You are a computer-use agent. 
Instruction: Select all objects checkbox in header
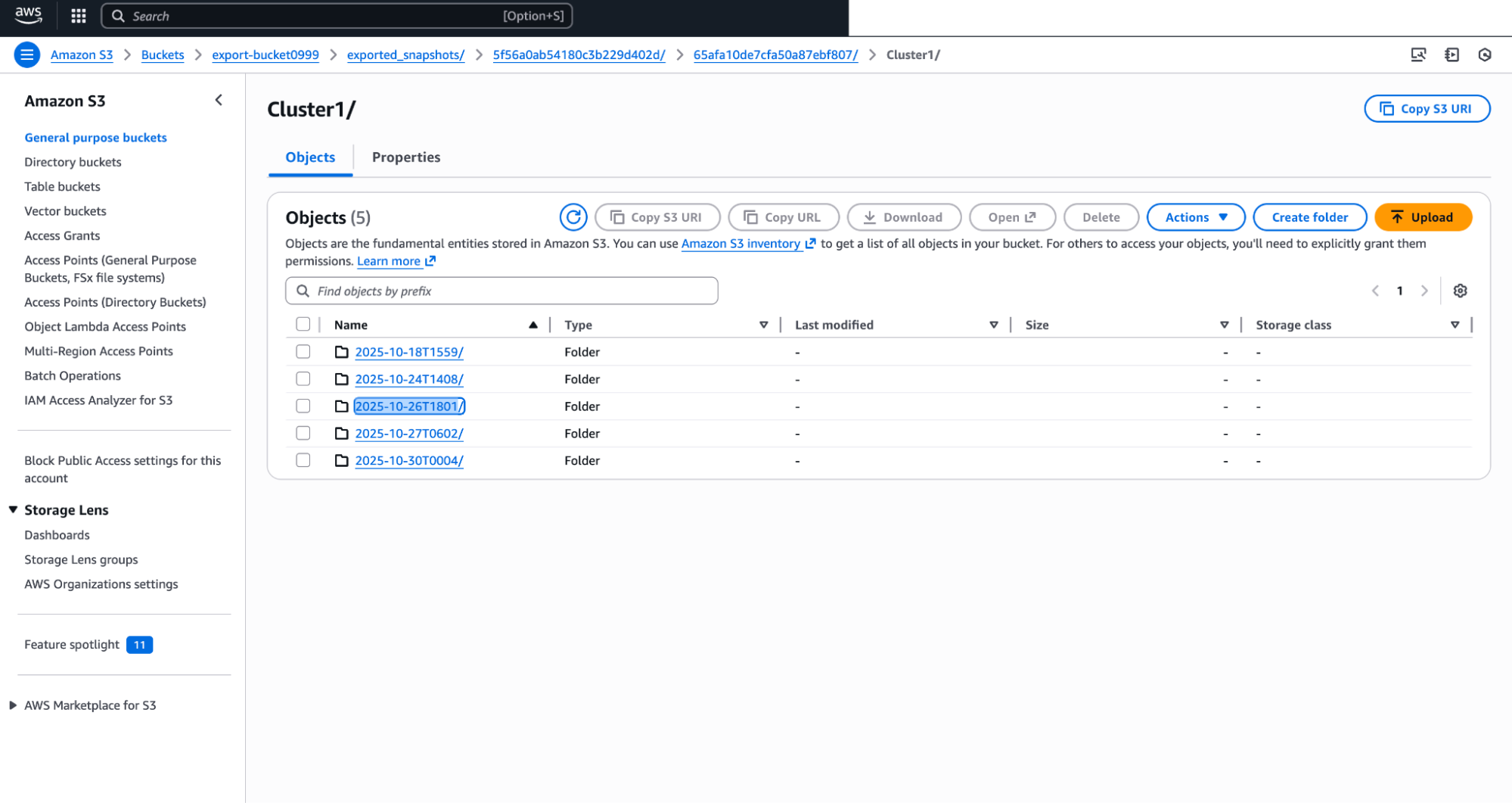(303, 325)
